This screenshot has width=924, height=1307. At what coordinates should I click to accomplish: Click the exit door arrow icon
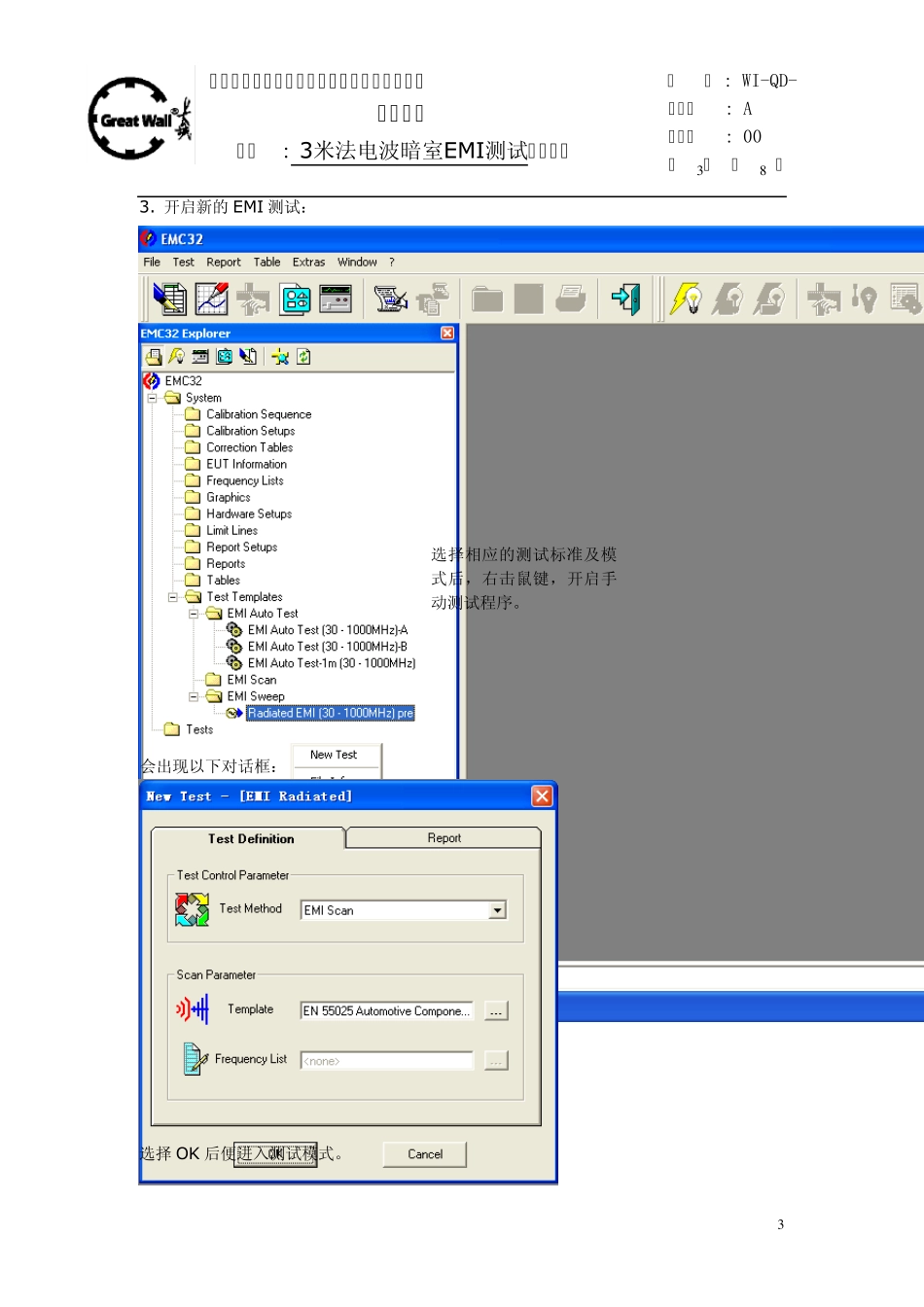[x=625, y=299]
